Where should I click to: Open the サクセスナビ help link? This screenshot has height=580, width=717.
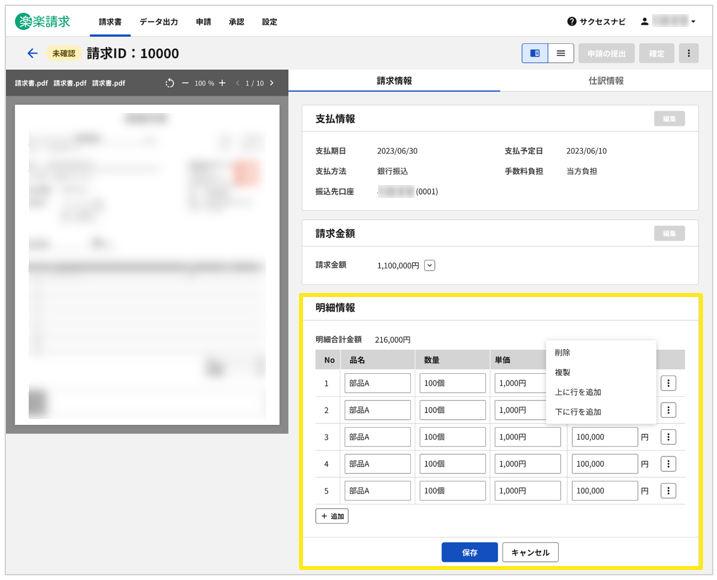tap(596, 21)
